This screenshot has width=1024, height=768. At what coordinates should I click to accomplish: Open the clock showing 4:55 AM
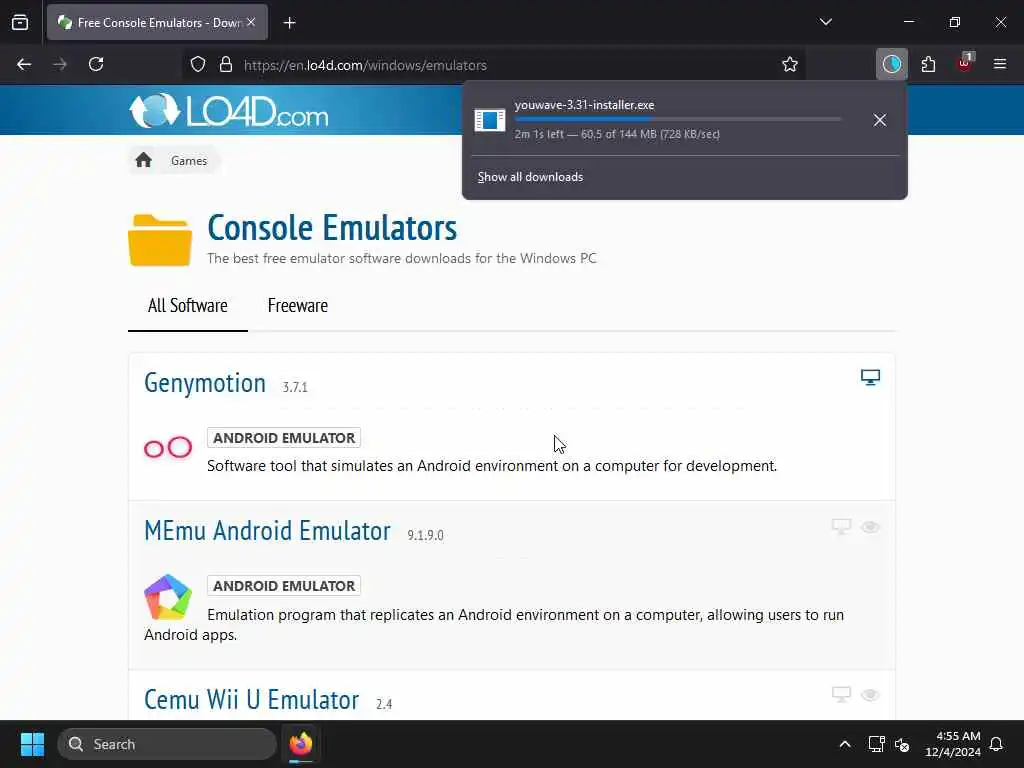(952, 744)
